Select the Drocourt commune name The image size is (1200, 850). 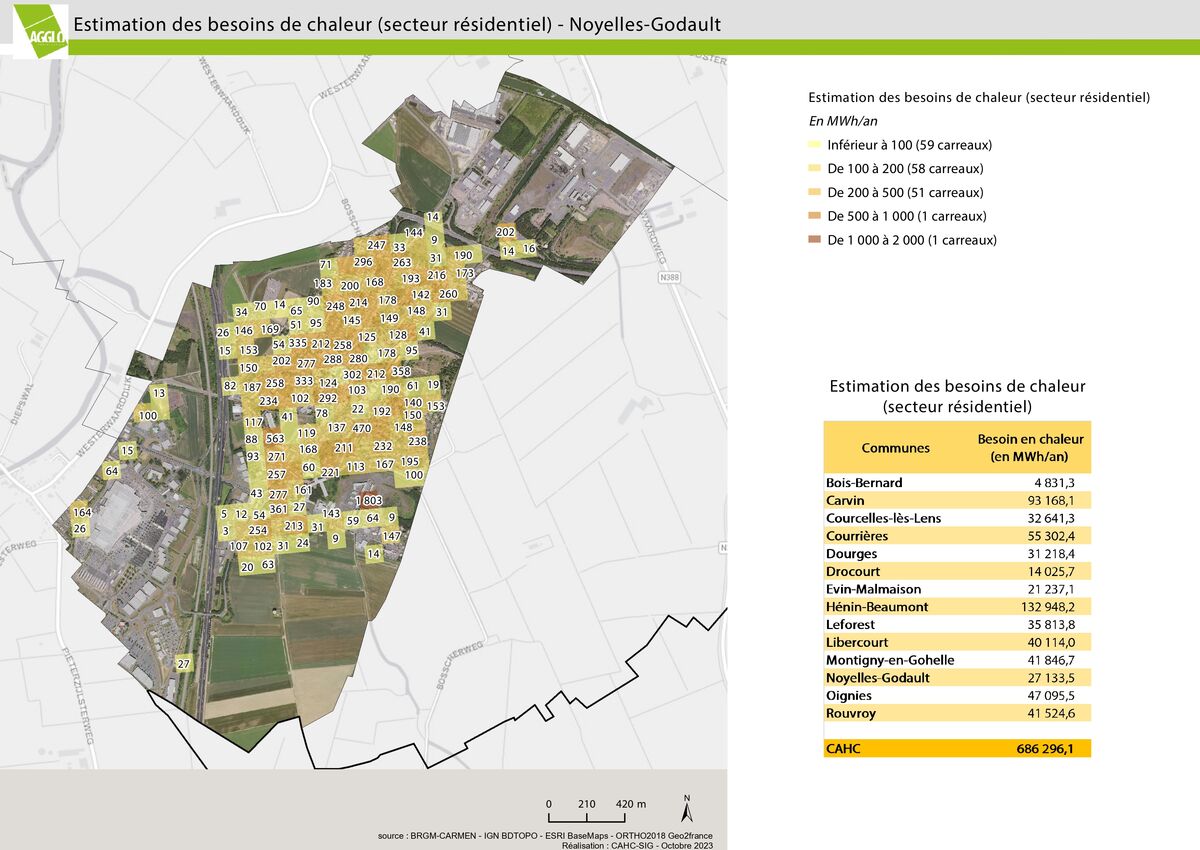tap(853, 571)
